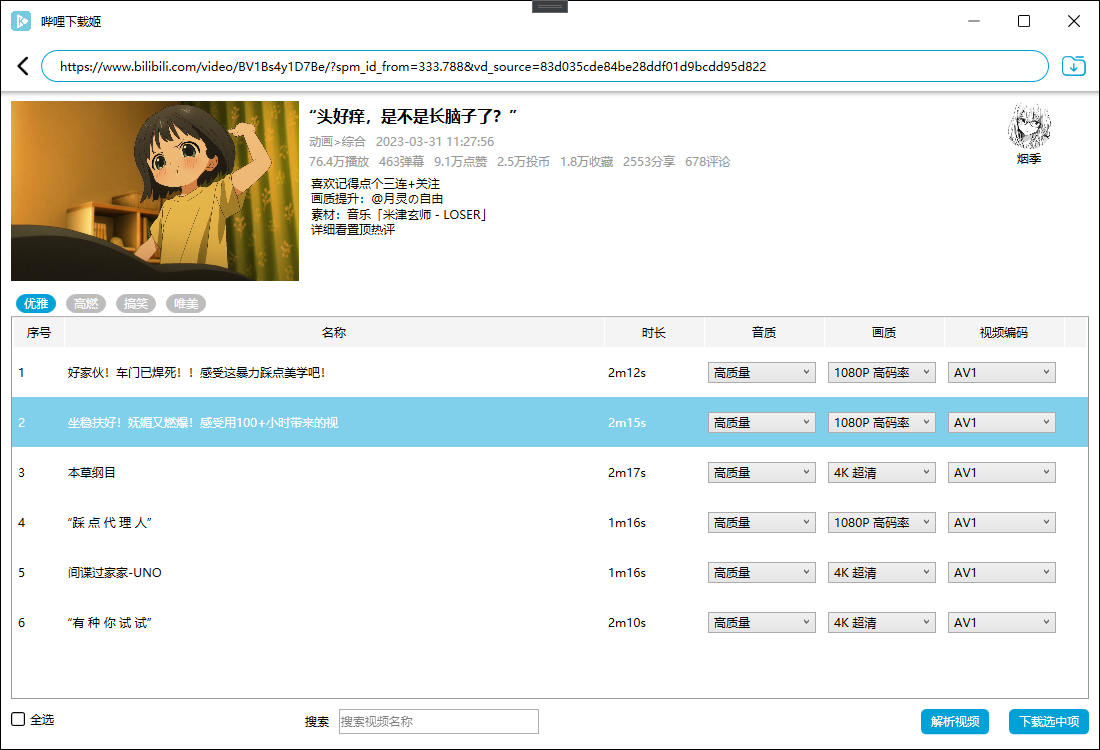1100x750 pixels.
Task: Click the bilibili downloader logo icon
Action: (21, 21)
